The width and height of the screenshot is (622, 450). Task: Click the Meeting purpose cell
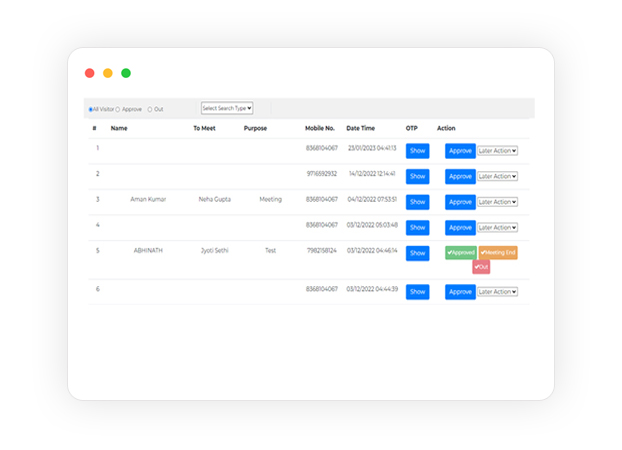[271, 199]
